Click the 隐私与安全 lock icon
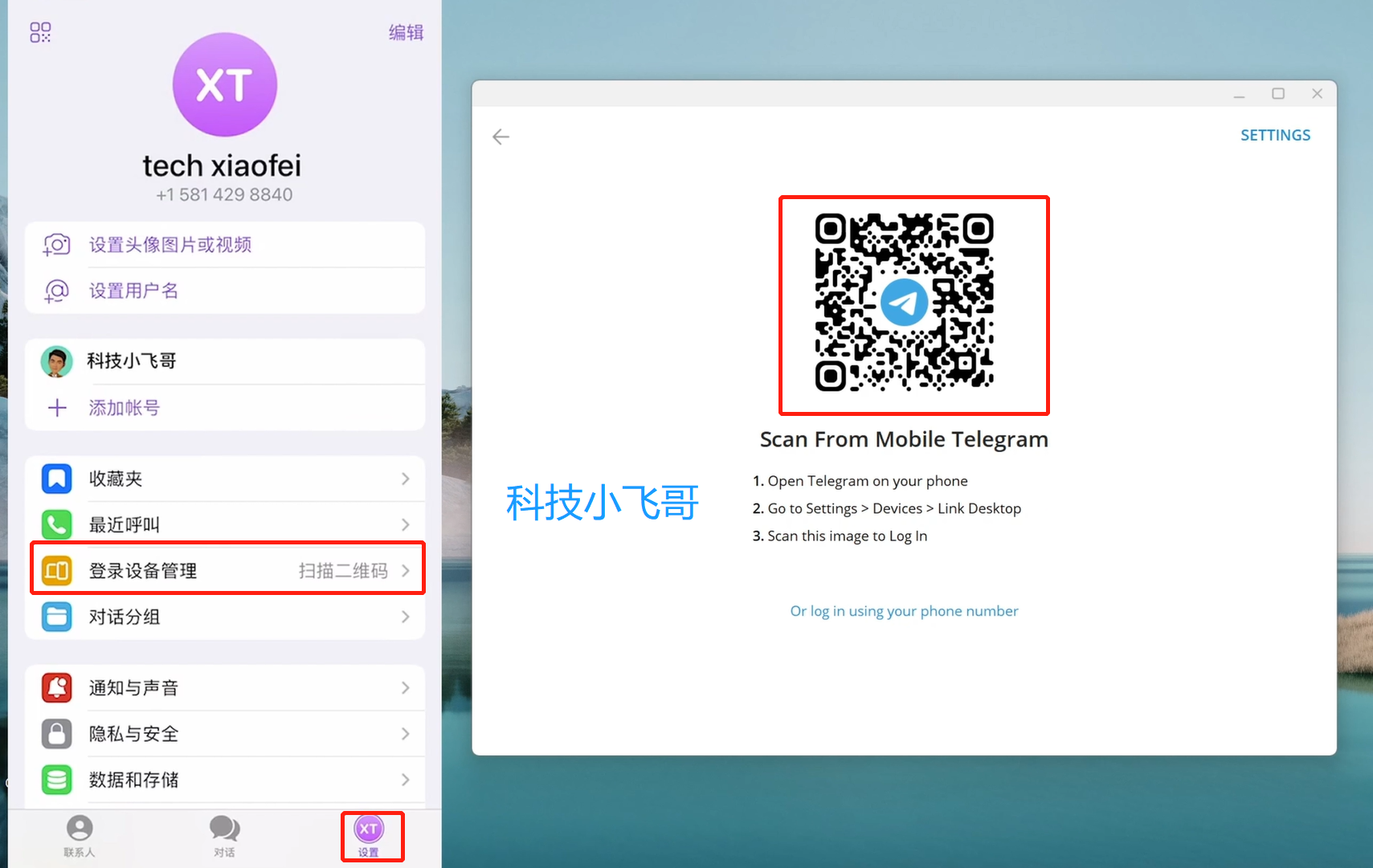 click(x=57, y=734)
